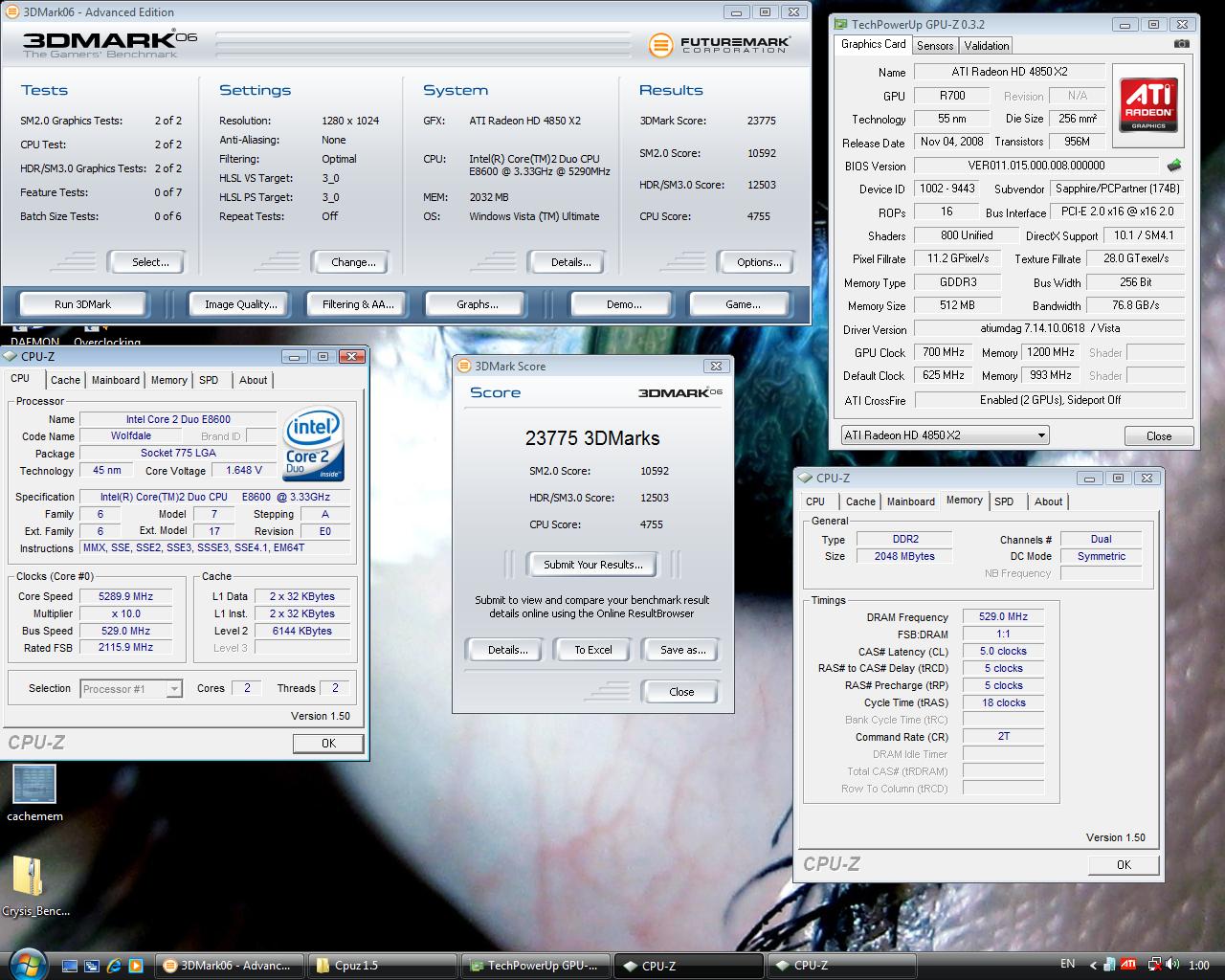
Task: Click ATI tray icon in system tray
Action: [1129, 965]
